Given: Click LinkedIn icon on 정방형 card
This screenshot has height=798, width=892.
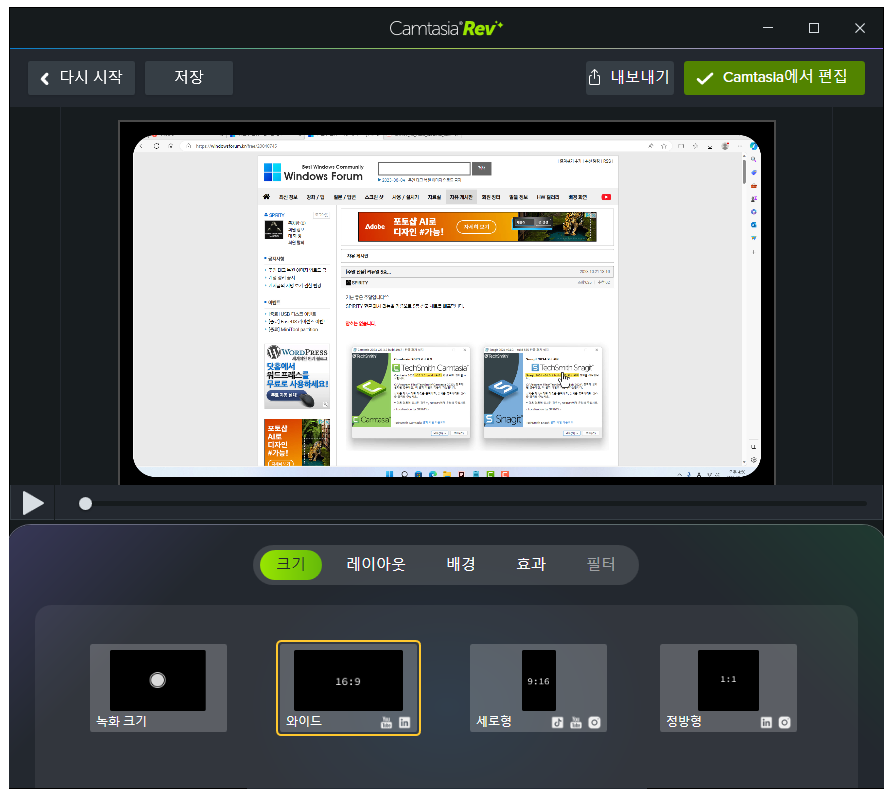Looking at the screenshot, I should 766,722.
